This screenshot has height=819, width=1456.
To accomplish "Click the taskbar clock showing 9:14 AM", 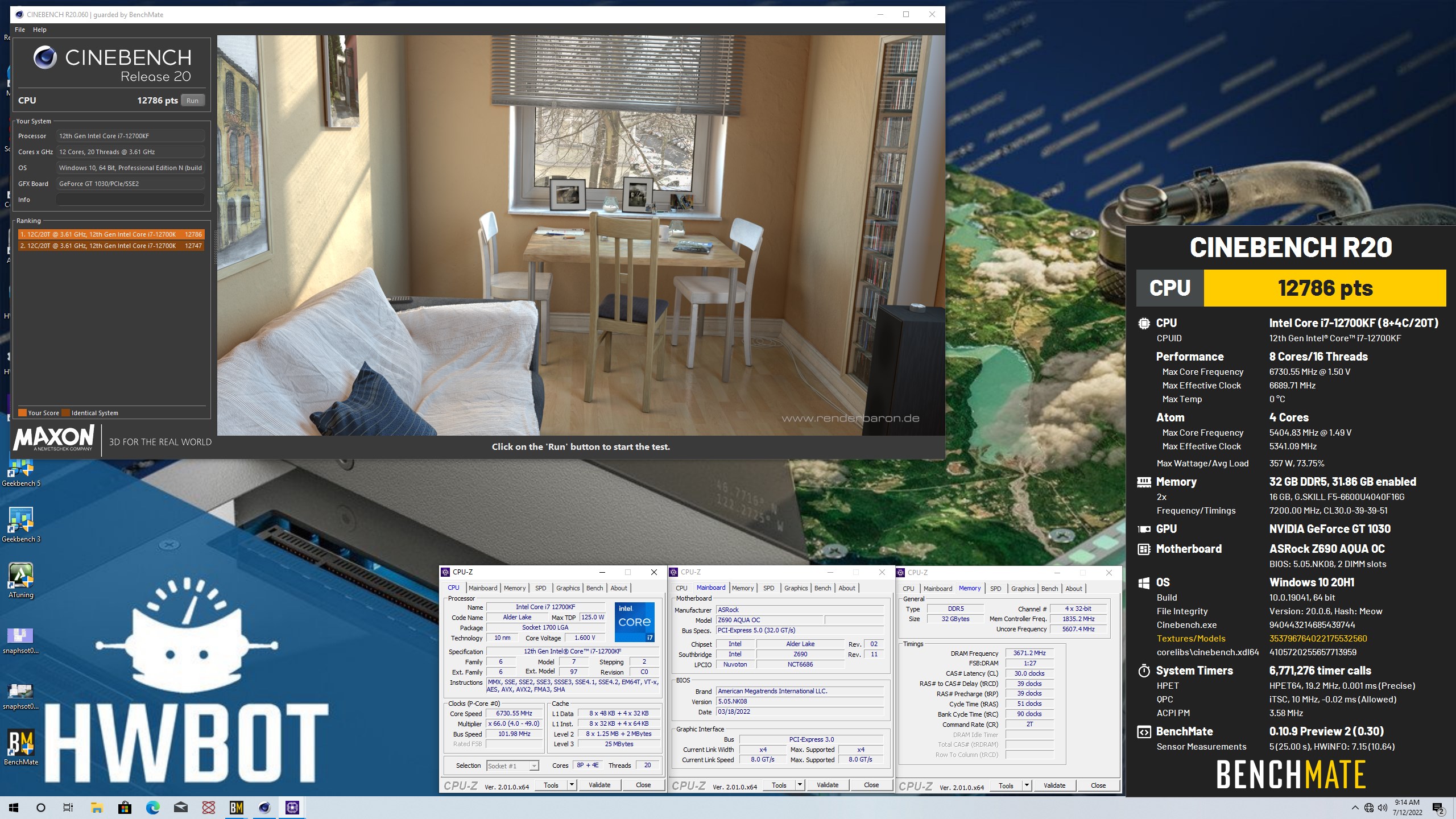I will tap(1407, 808).
